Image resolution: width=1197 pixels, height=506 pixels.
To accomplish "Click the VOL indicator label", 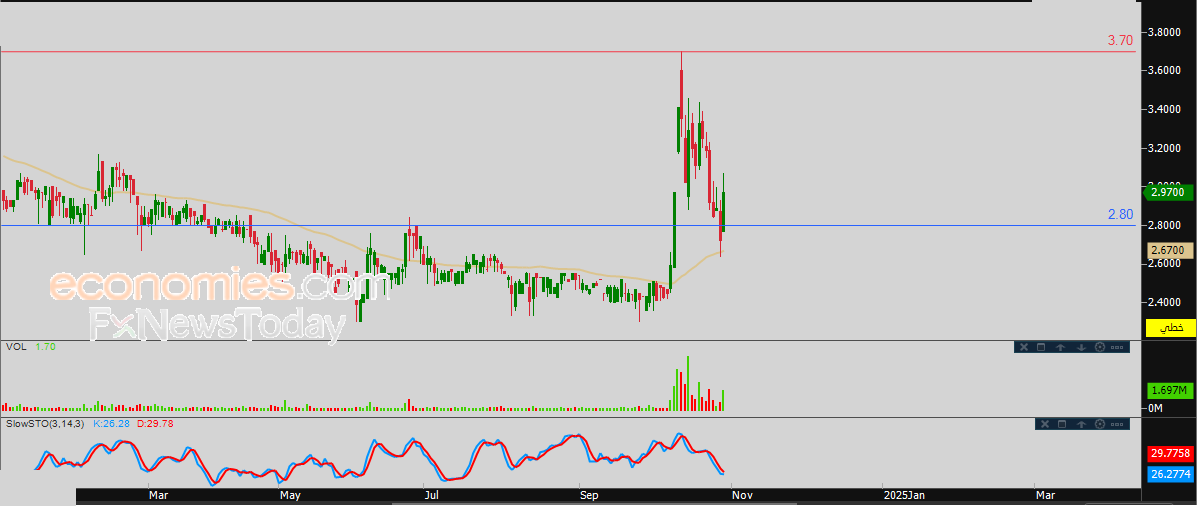I will tap(16, 346).
